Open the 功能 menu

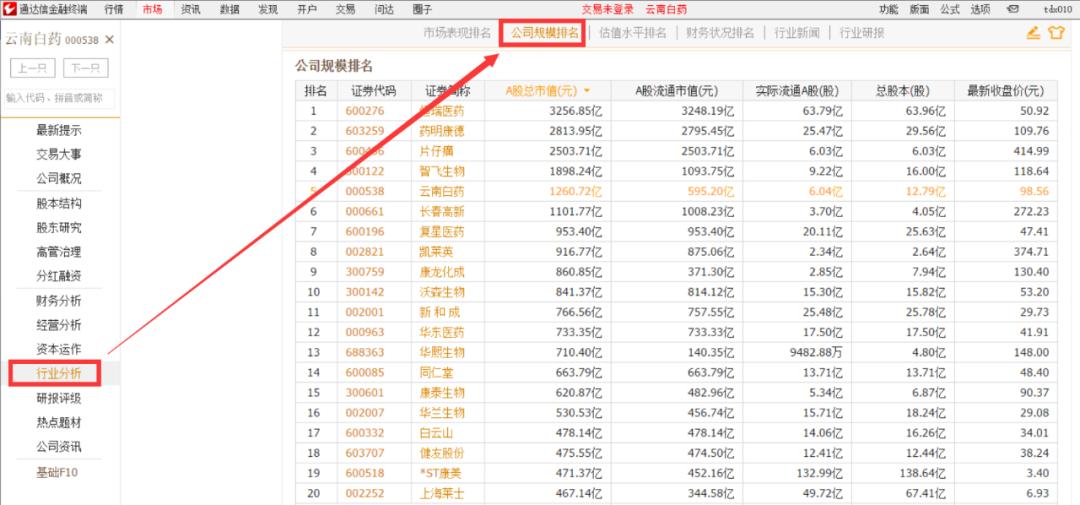889,9
